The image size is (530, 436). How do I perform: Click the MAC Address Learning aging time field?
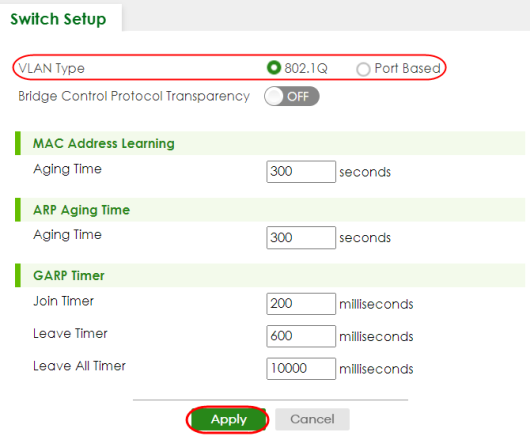[301, 171]
